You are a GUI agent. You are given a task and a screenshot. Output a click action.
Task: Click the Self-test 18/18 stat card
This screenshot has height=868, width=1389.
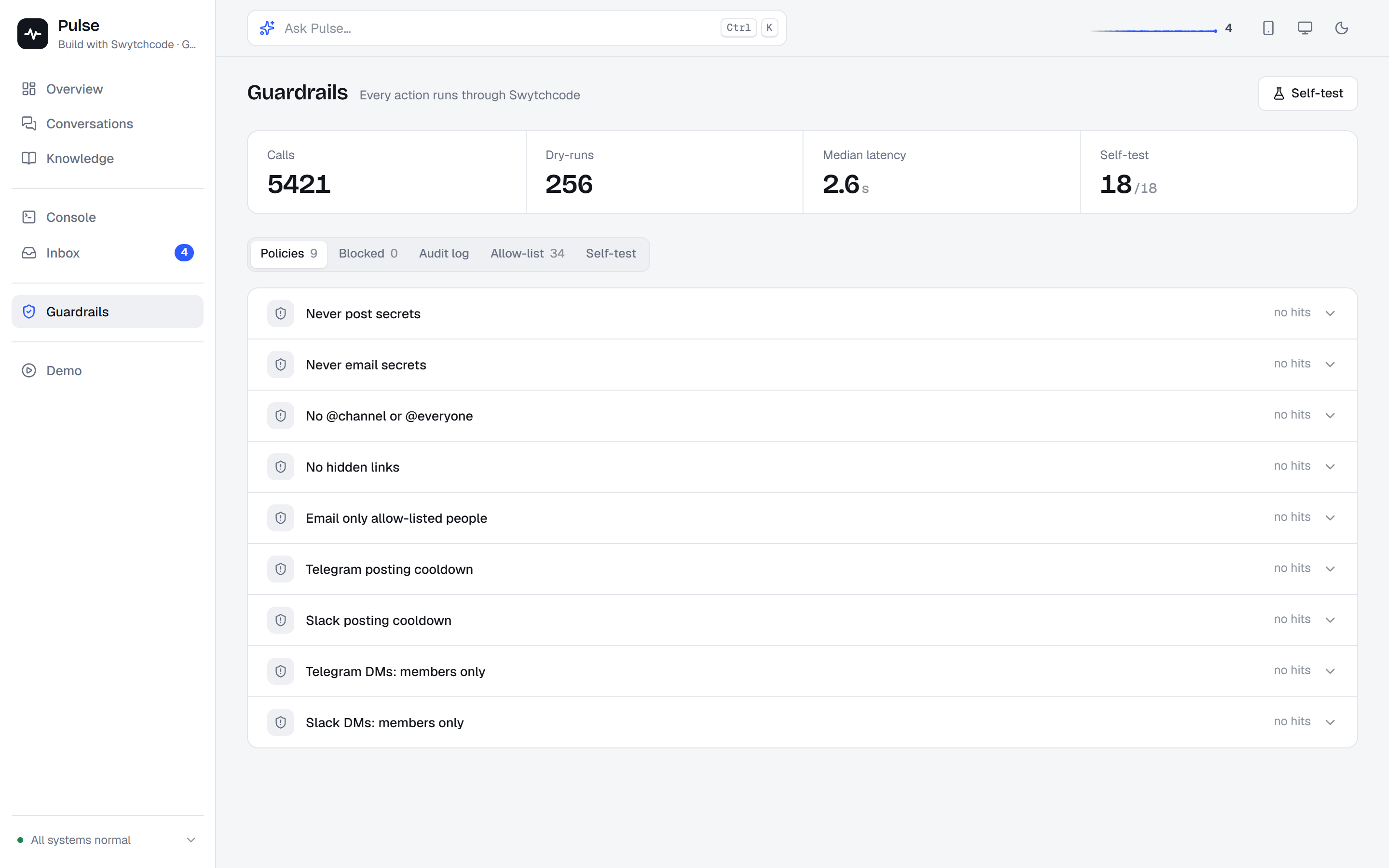coord(1219,172)
